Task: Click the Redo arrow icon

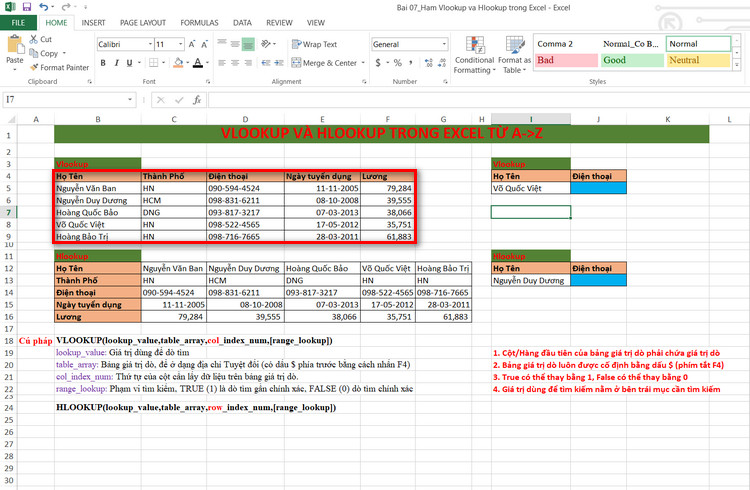Action: coord(66,7)
